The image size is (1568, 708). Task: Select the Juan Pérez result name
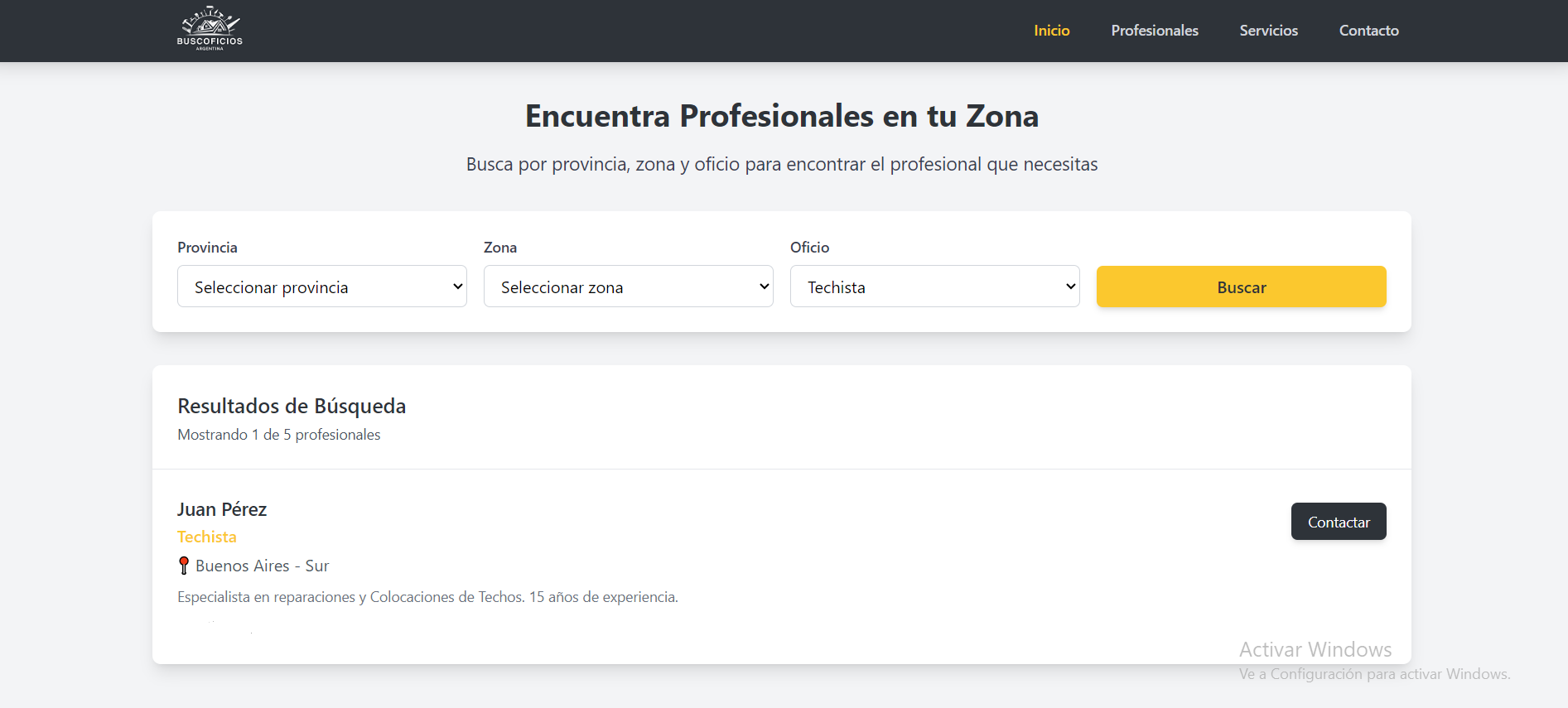point(222,509)
